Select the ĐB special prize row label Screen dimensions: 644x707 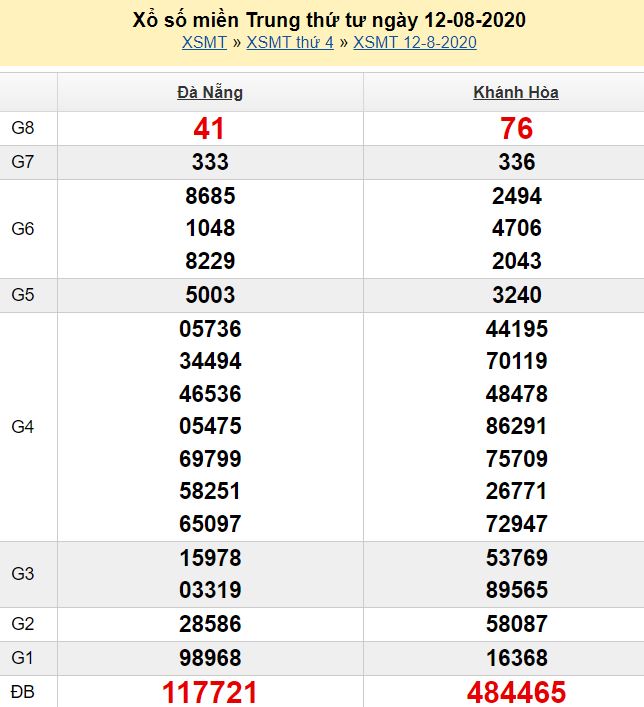click(22, 691)
